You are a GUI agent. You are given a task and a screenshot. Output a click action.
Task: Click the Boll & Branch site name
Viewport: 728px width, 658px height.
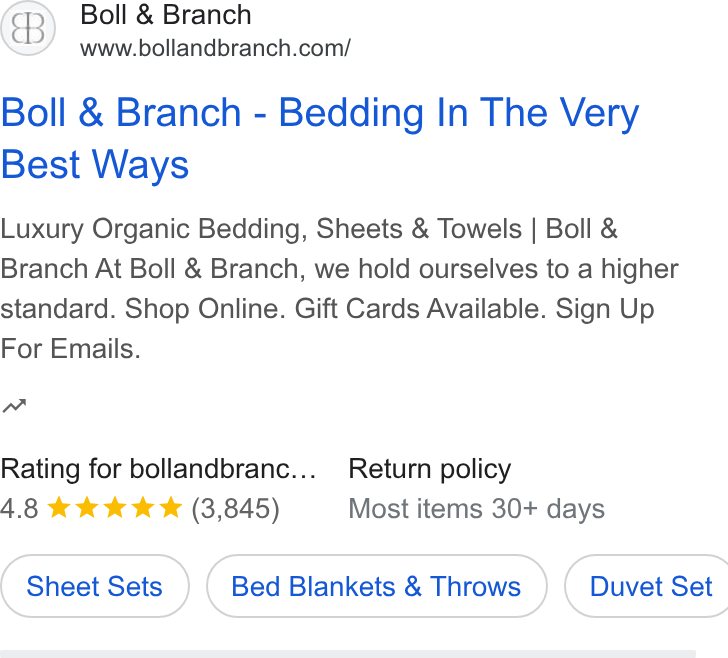pyautogui.click(x=166, y=15)
